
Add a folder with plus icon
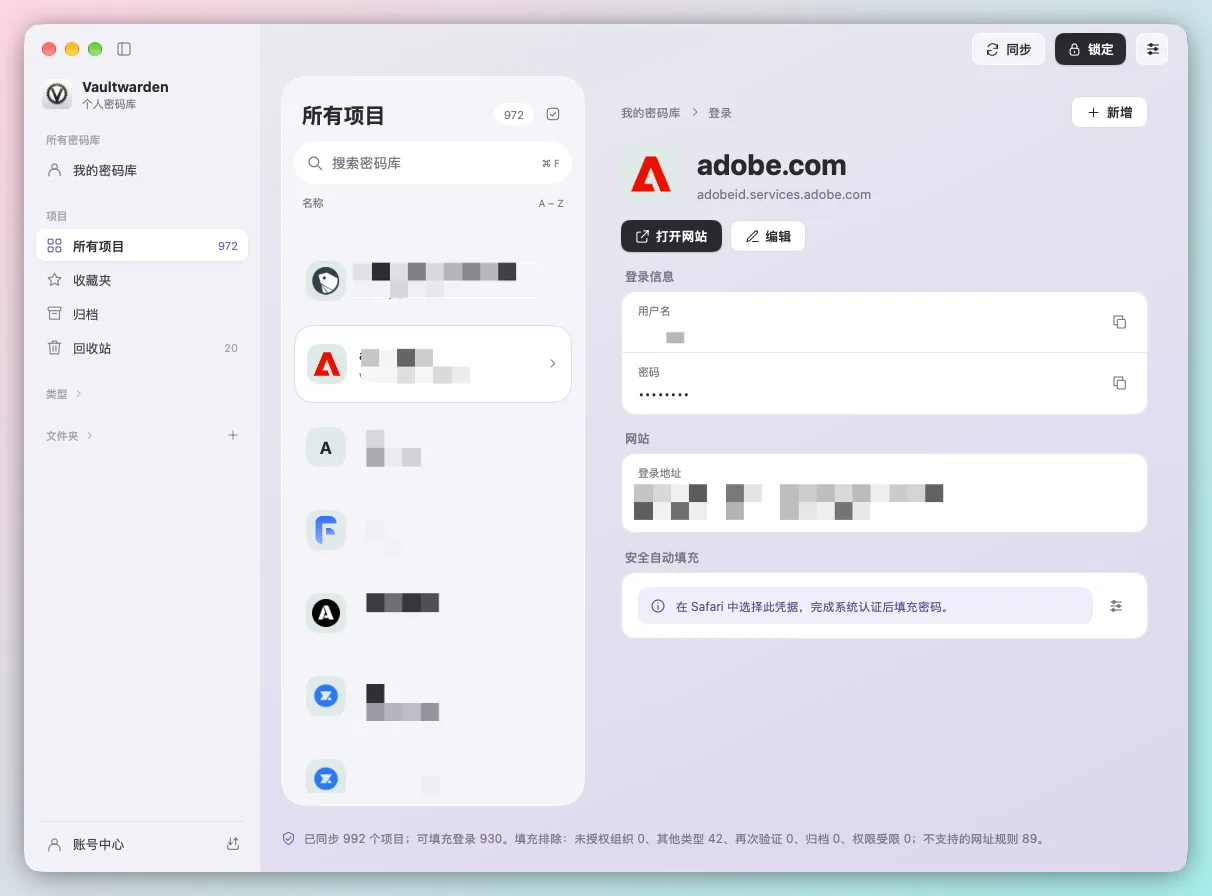pos(233,435)
